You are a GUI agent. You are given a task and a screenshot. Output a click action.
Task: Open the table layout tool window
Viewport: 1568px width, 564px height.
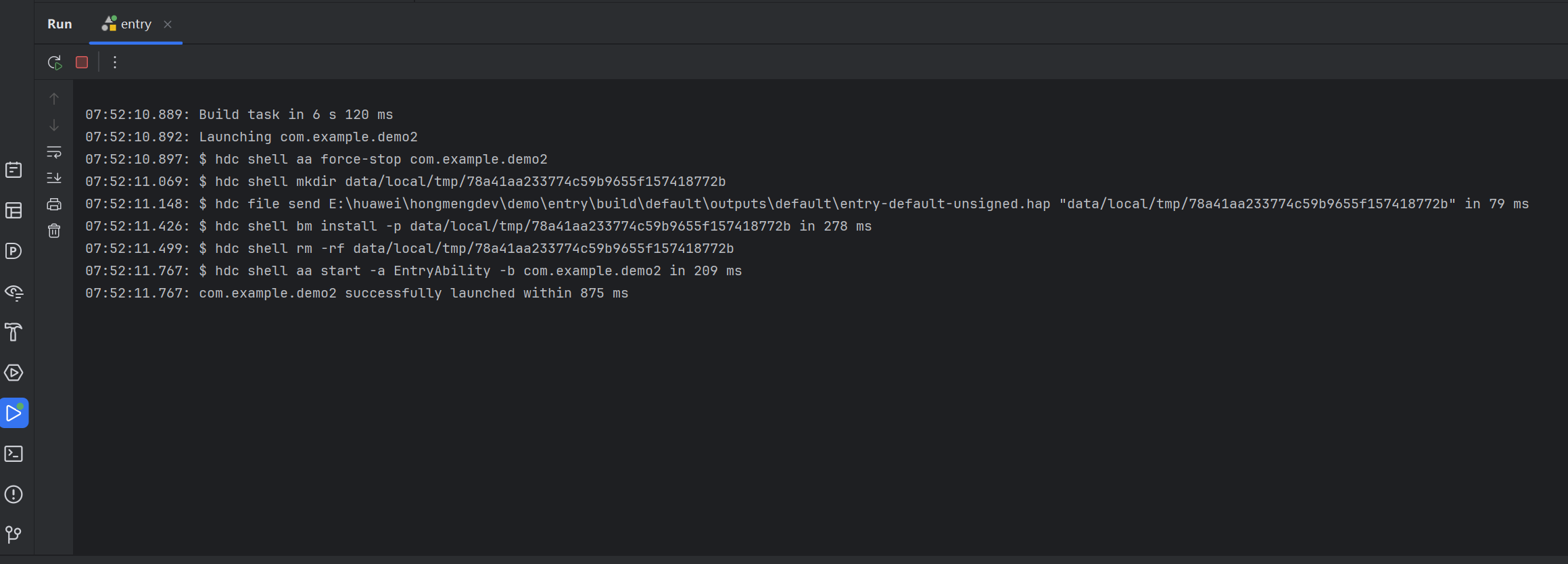(14, 210)
